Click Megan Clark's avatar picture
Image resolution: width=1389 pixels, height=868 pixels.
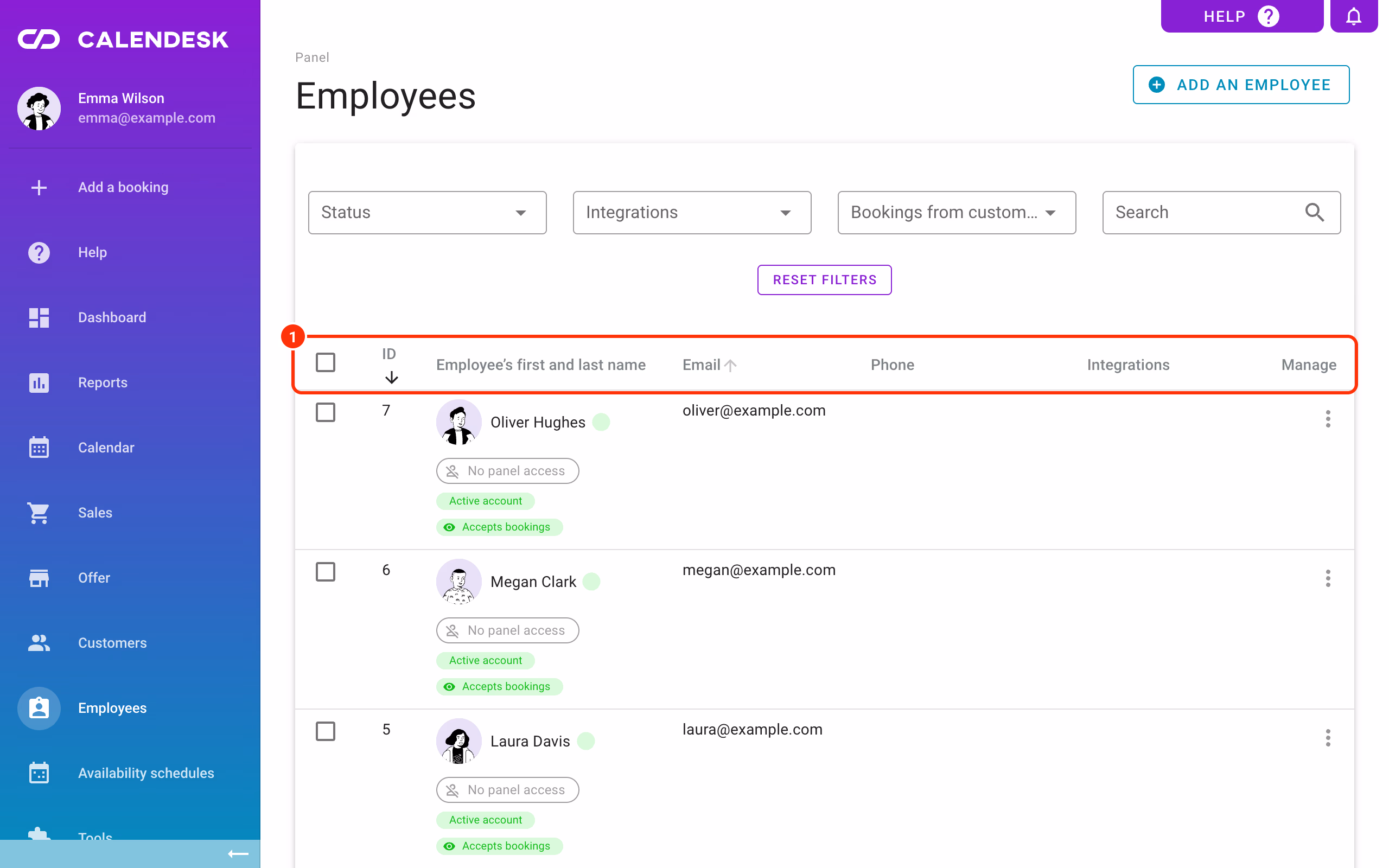coord(458,582)
